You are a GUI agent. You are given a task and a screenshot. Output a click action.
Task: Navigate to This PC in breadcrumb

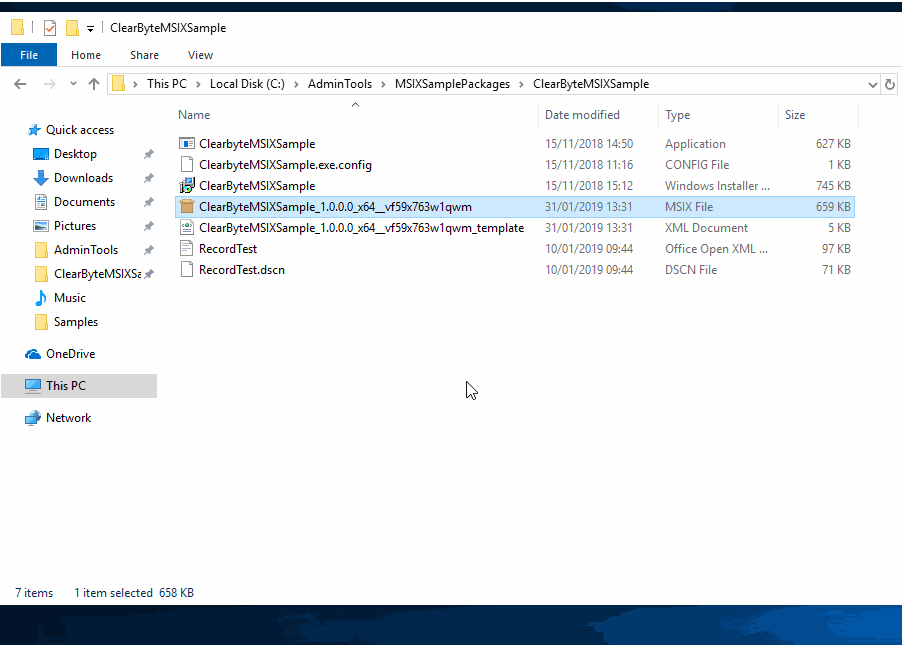point(167,84)
